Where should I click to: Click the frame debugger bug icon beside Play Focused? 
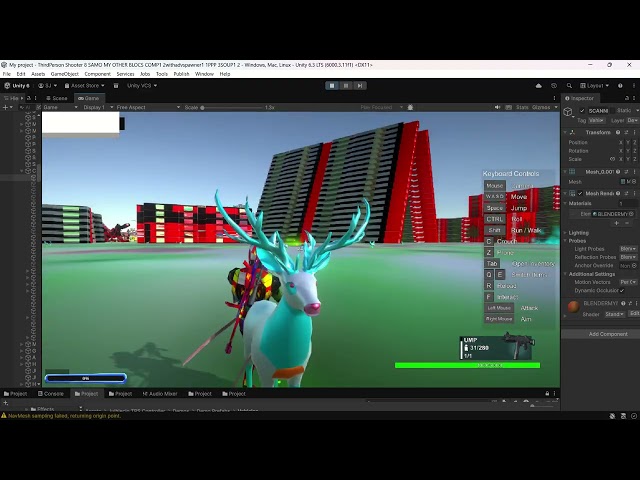coord(410,107)
